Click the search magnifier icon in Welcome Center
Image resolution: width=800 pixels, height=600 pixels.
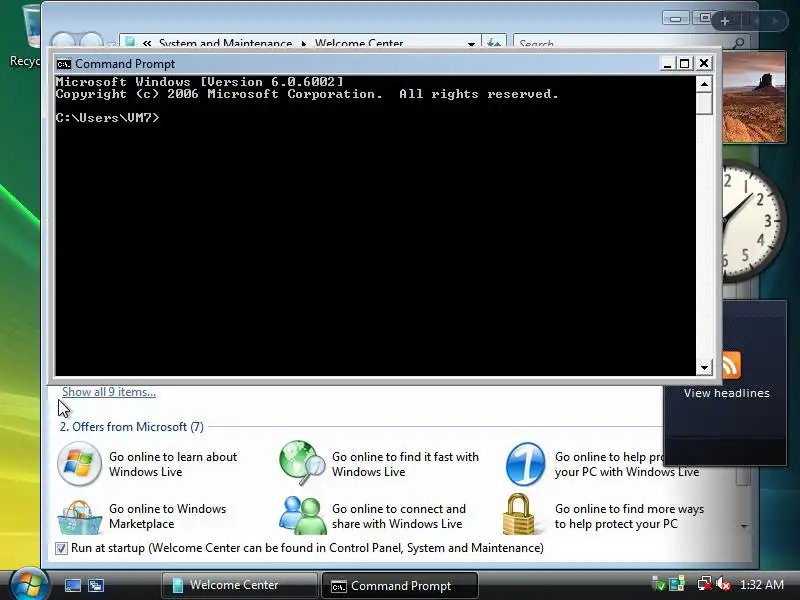pyautogui.click(x=738, y=43)
